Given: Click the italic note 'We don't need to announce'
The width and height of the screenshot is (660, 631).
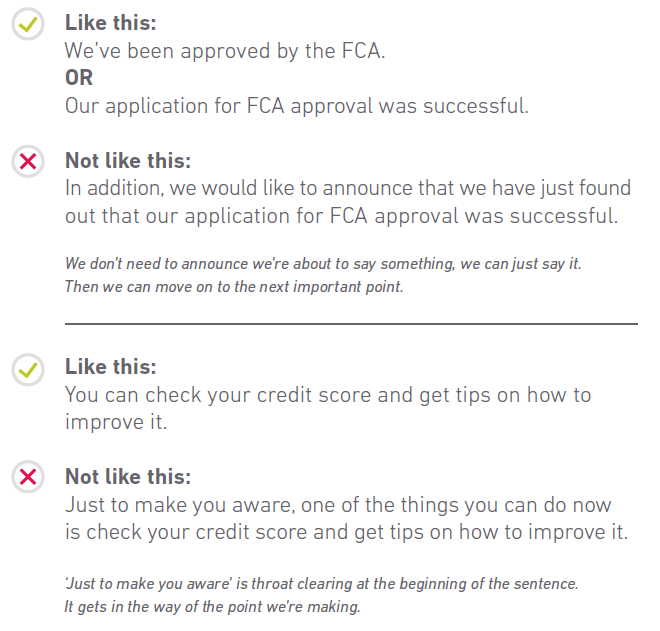Looking at the screenshot, I should (323, 264).
